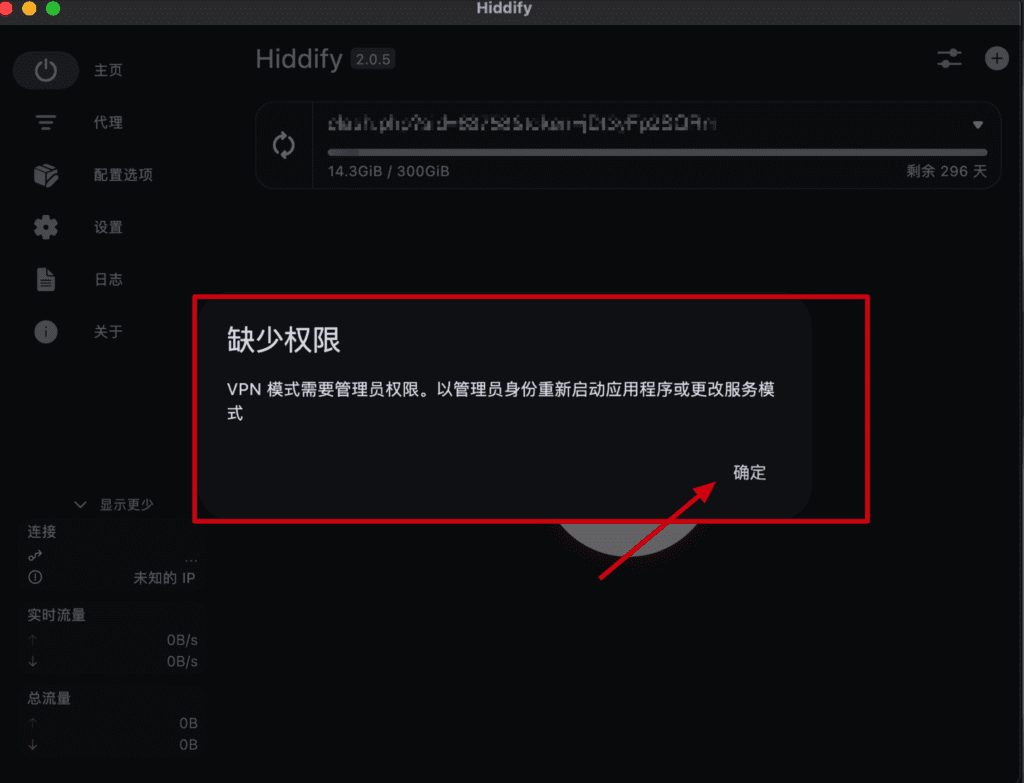Click the 2.0.5 version badge

(x=373, y=59)
